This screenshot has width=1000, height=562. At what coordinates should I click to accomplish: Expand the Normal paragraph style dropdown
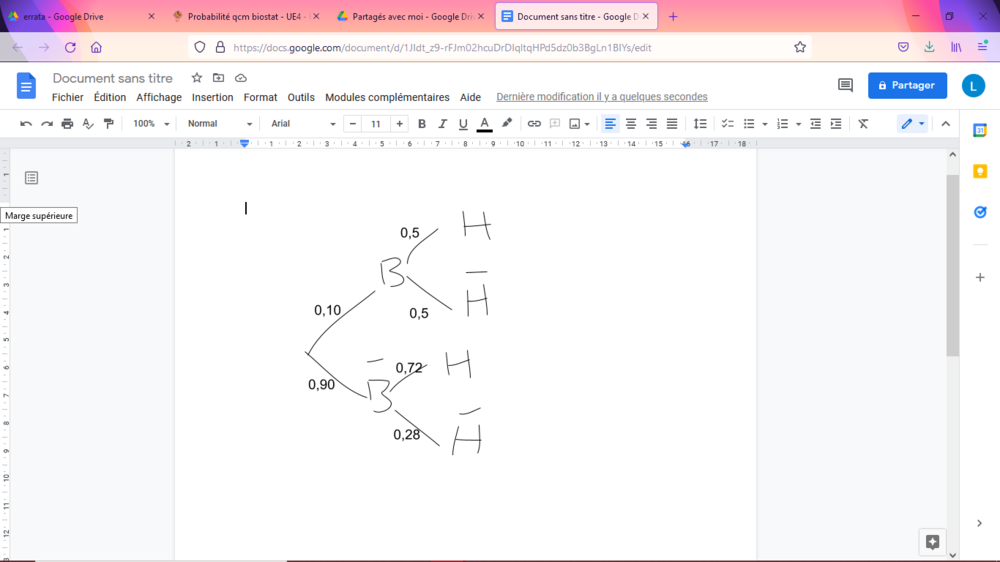point(220,124)
